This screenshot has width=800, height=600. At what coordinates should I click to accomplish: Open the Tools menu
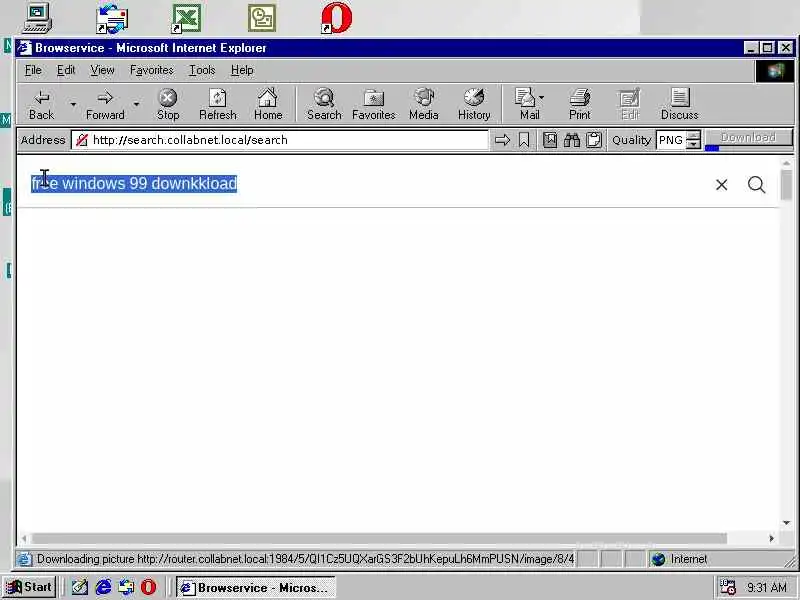[202, 70]
